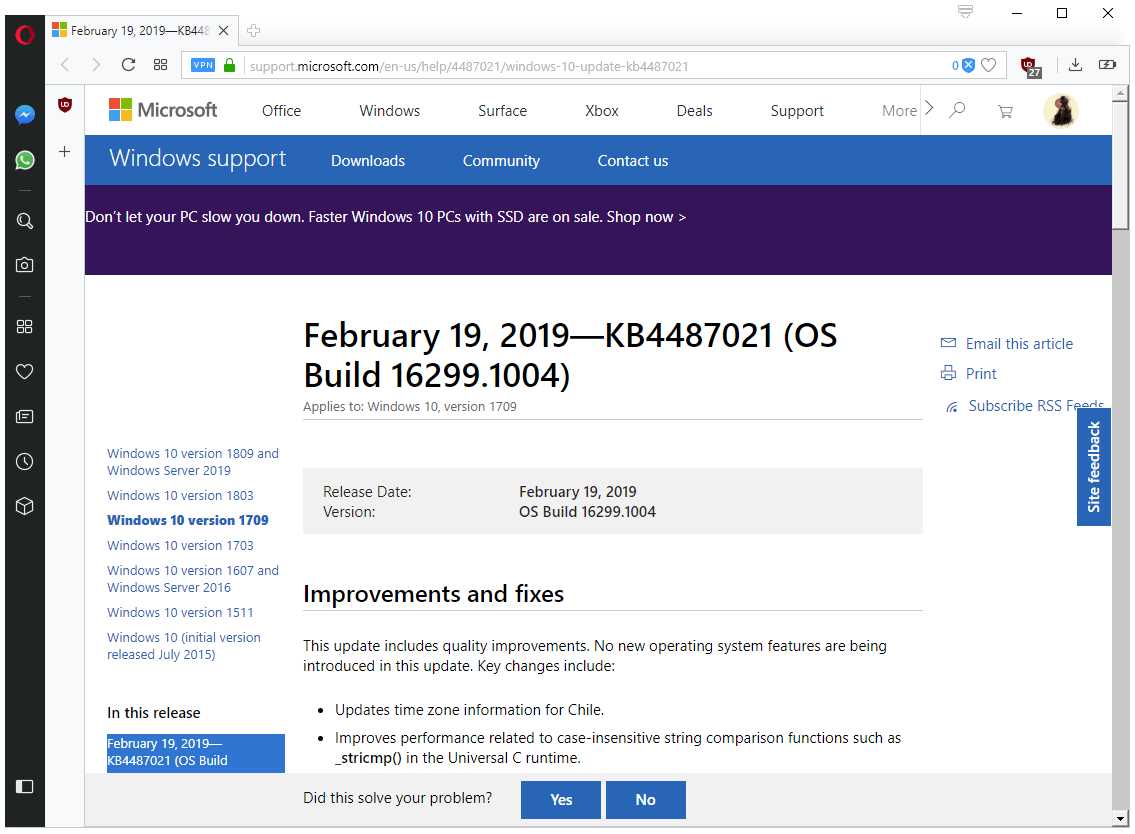Viewport: 1135px width, 834px height.
Task: Toggle the VPN badge
Action: (203, 65)
